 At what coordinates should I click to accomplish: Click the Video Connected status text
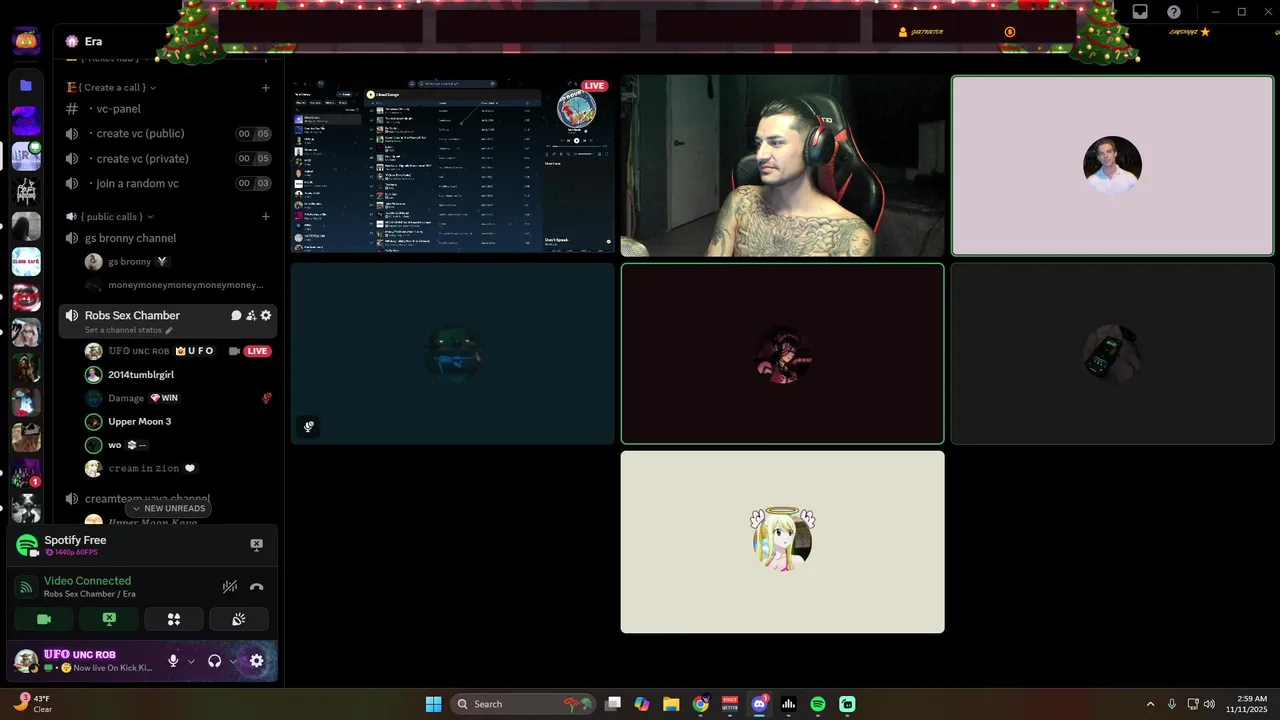87,581
